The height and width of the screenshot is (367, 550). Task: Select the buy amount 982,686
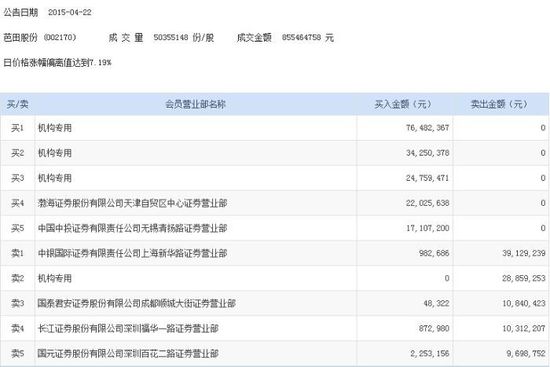434,253
